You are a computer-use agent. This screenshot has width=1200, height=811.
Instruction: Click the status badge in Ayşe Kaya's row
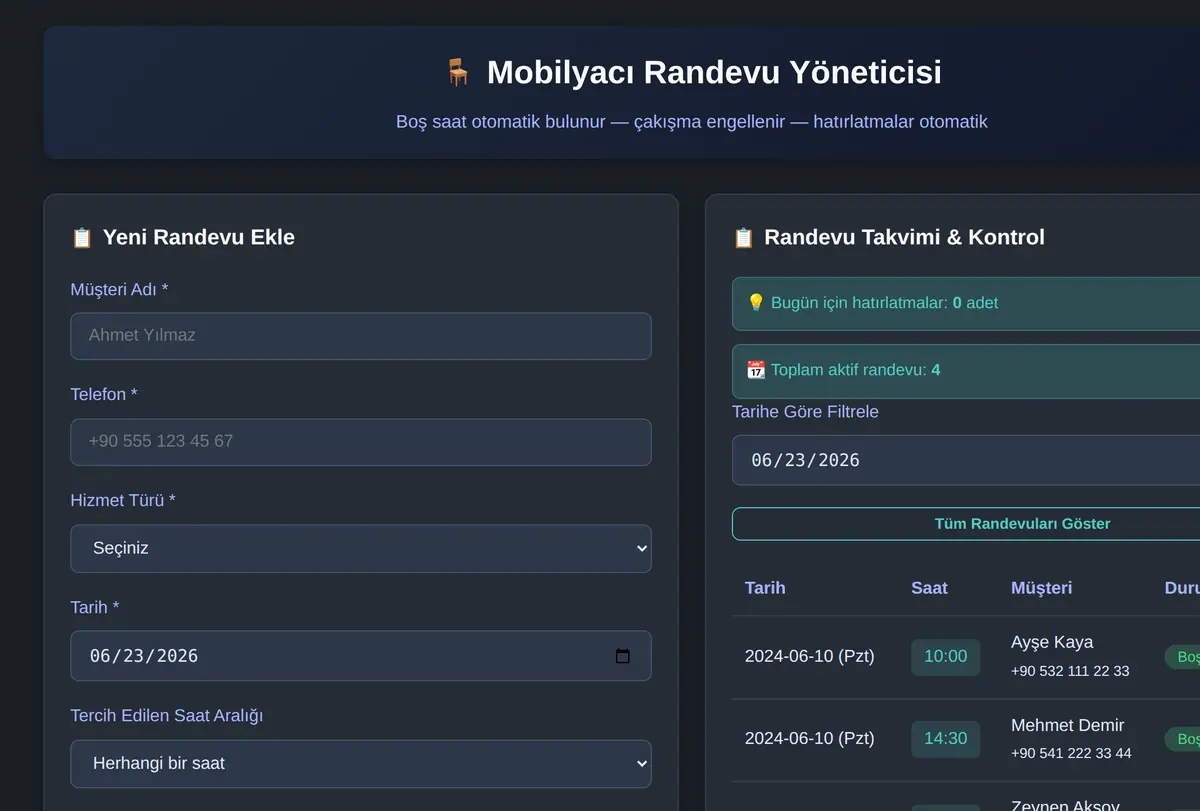click(x=1182, y=657)
